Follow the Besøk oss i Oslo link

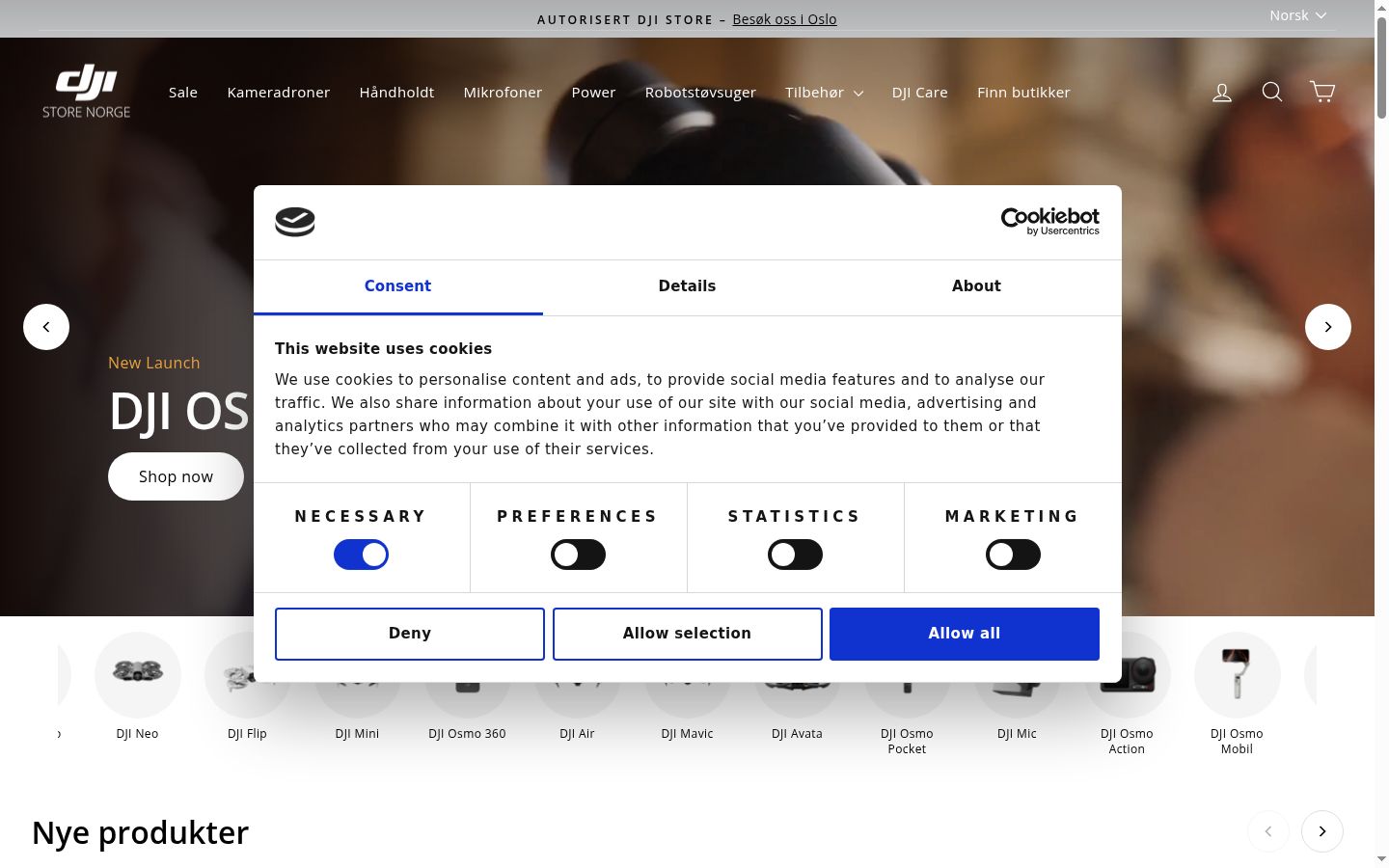click(x=784, y=19)
